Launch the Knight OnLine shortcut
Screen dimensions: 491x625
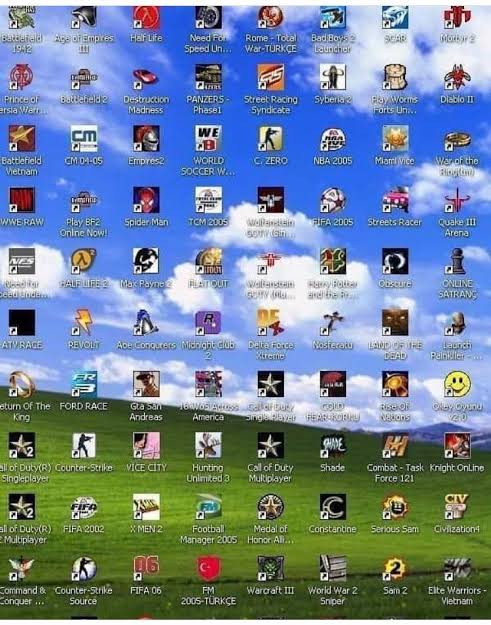click(457, 446)
